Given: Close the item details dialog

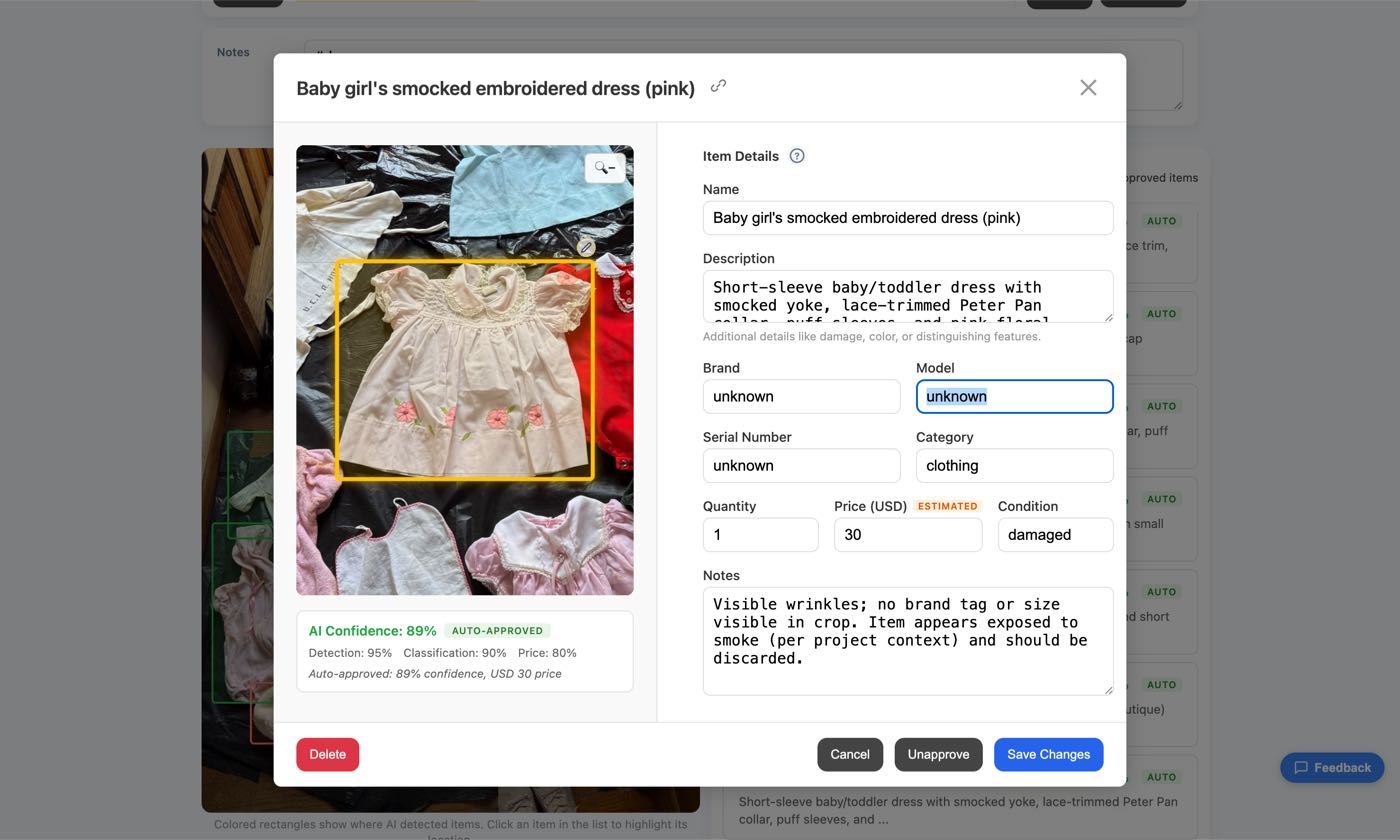Looking at the screenshot, I should 1088,88.
